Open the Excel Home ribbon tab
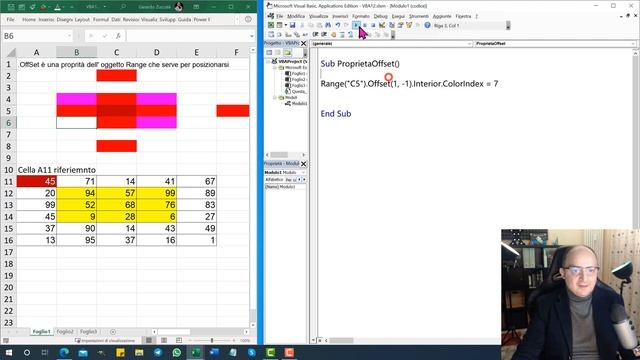Viewport: 640px width, 360px height. pos(29,20)
